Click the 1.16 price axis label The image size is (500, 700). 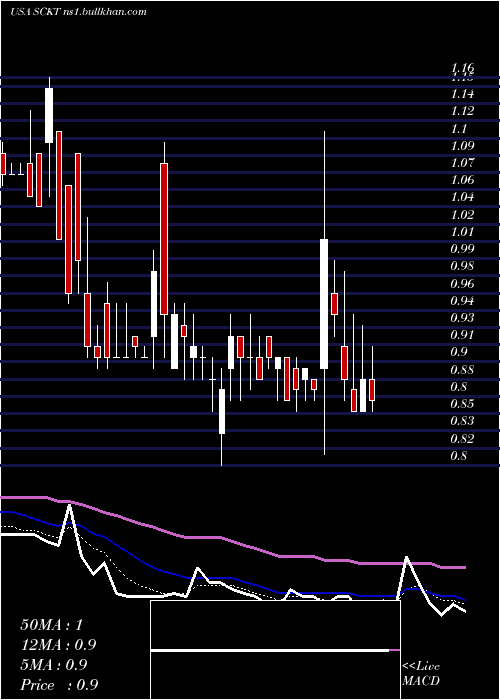pos(462,68)
